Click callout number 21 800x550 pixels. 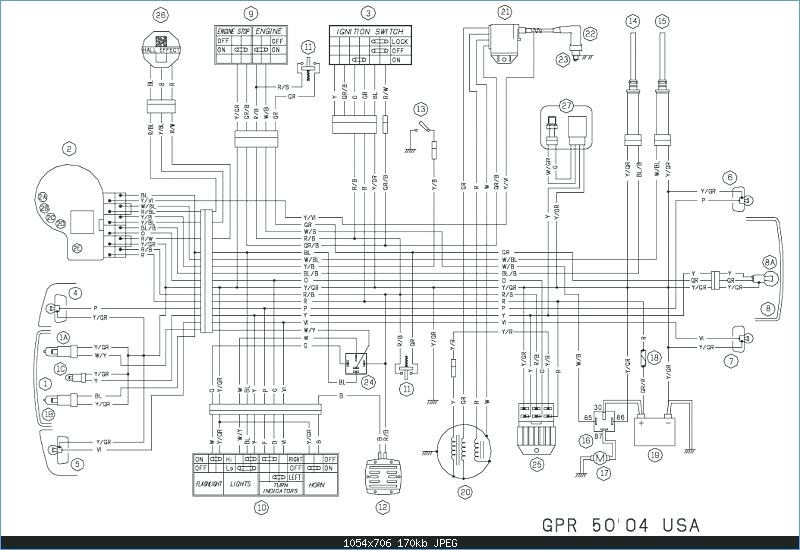click(505, 12)
